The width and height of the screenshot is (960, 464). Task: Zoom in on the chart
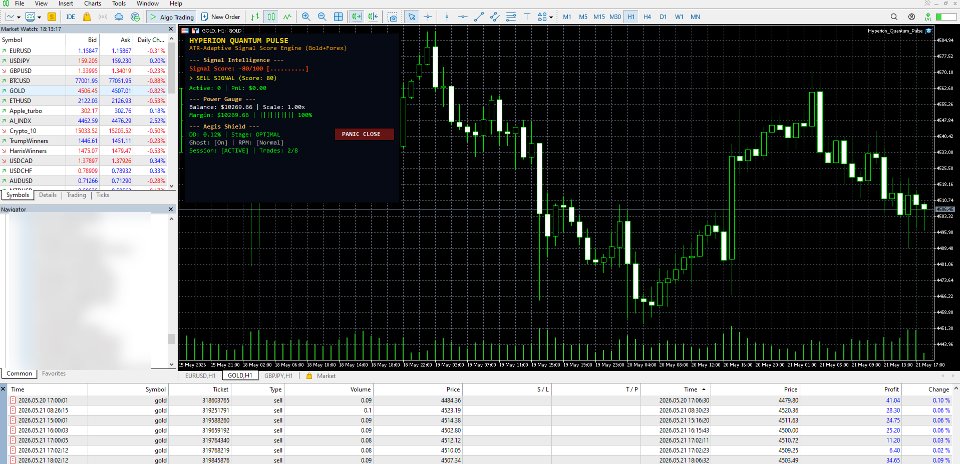point(306,17)
